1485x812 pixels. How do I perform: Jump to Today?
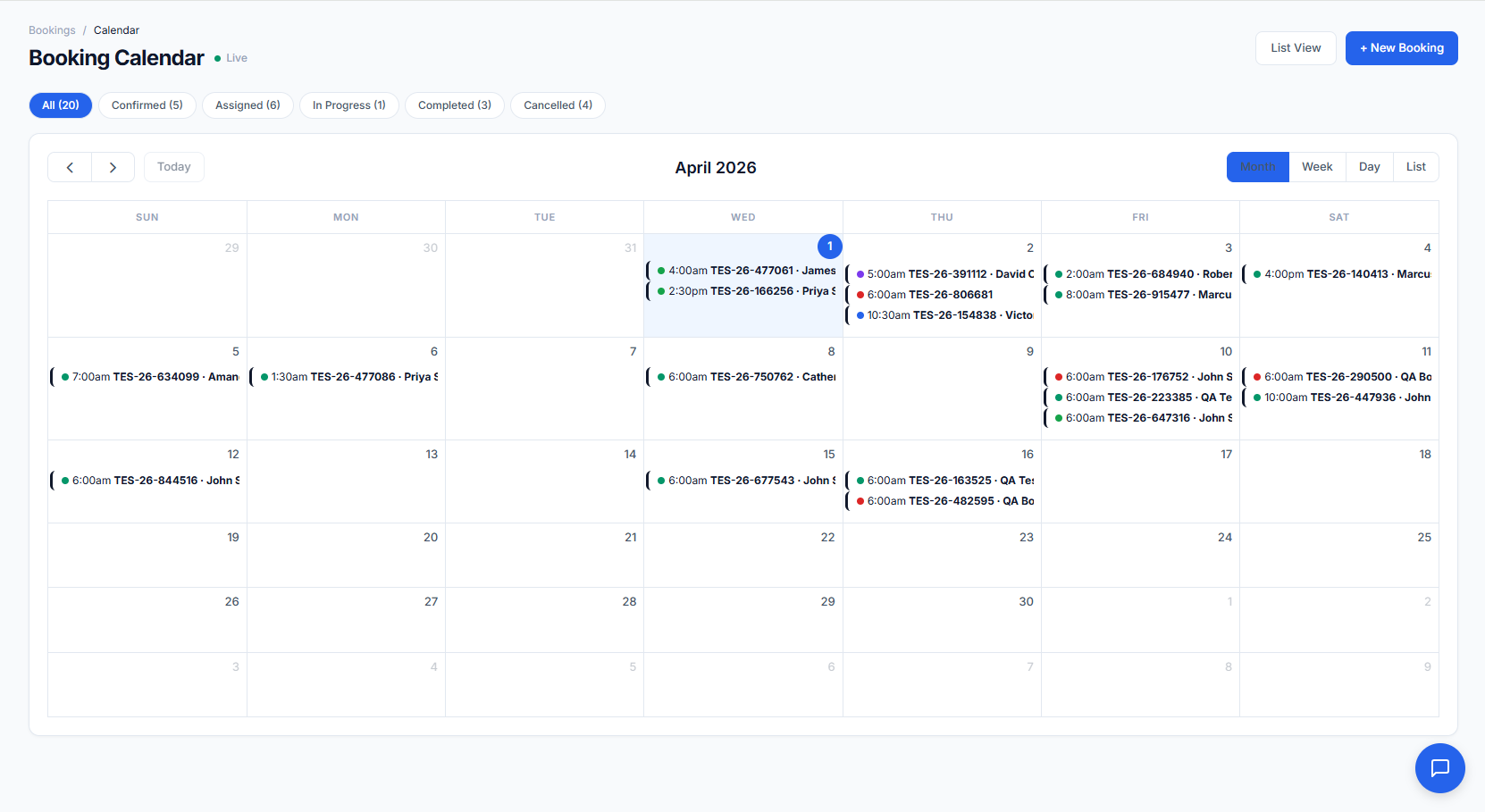pyautogui.click(x=173, y=167)
